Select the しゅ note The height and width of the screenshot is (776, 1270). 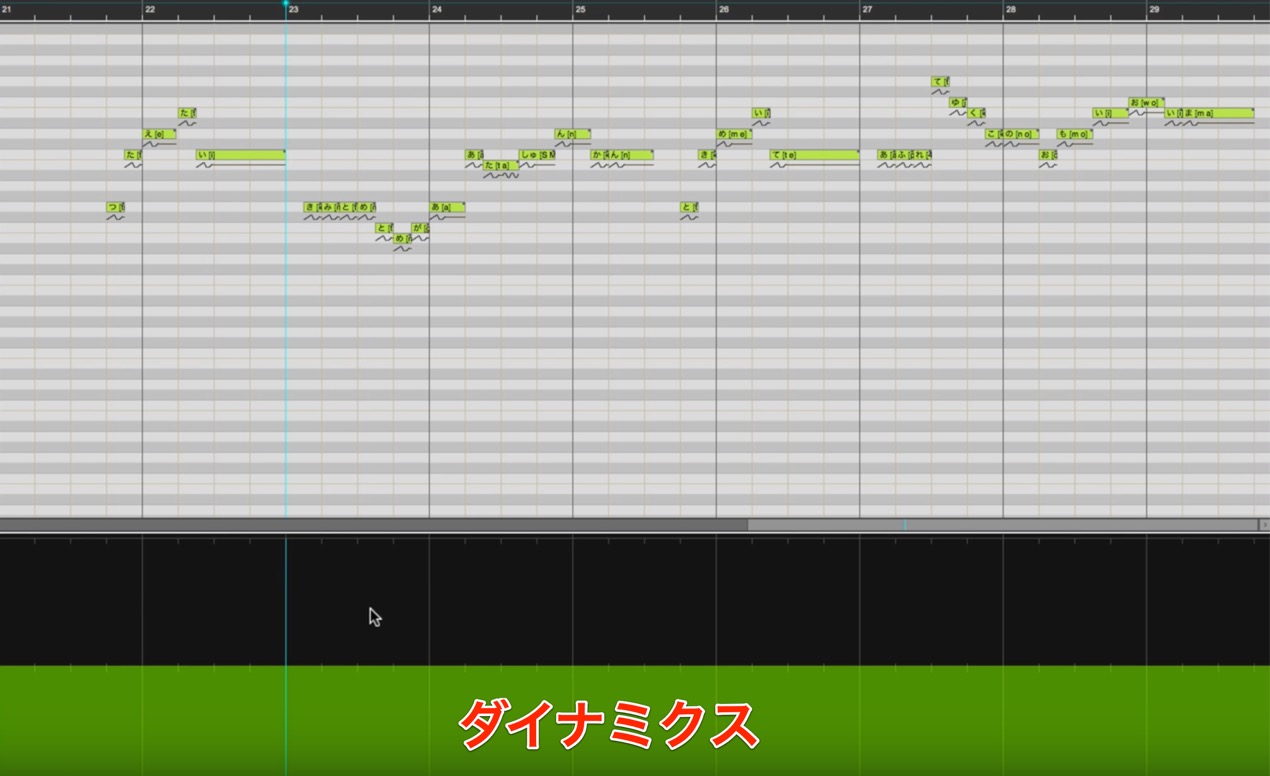pyautogui.click(x=537, y=155)
